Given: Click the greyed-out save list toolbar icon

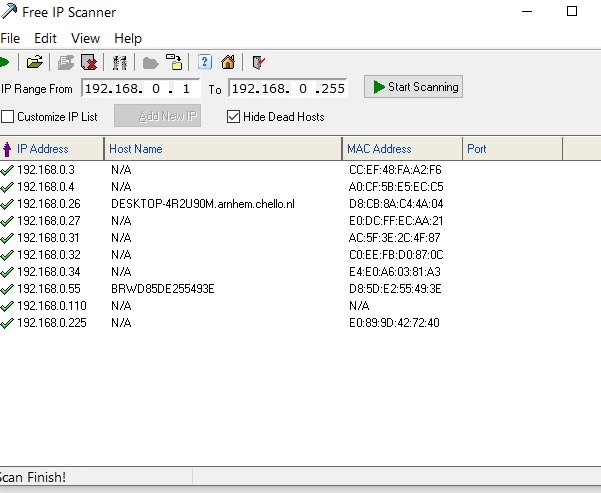Looking at the screenshot, I should (66, 62).
